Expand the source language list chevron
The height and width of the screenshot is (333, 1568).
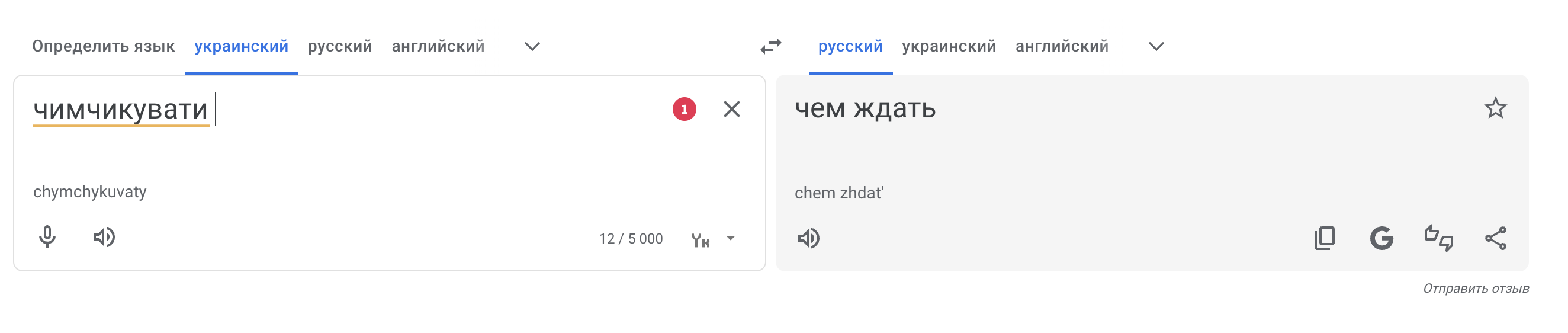click(x=532, y=46)
